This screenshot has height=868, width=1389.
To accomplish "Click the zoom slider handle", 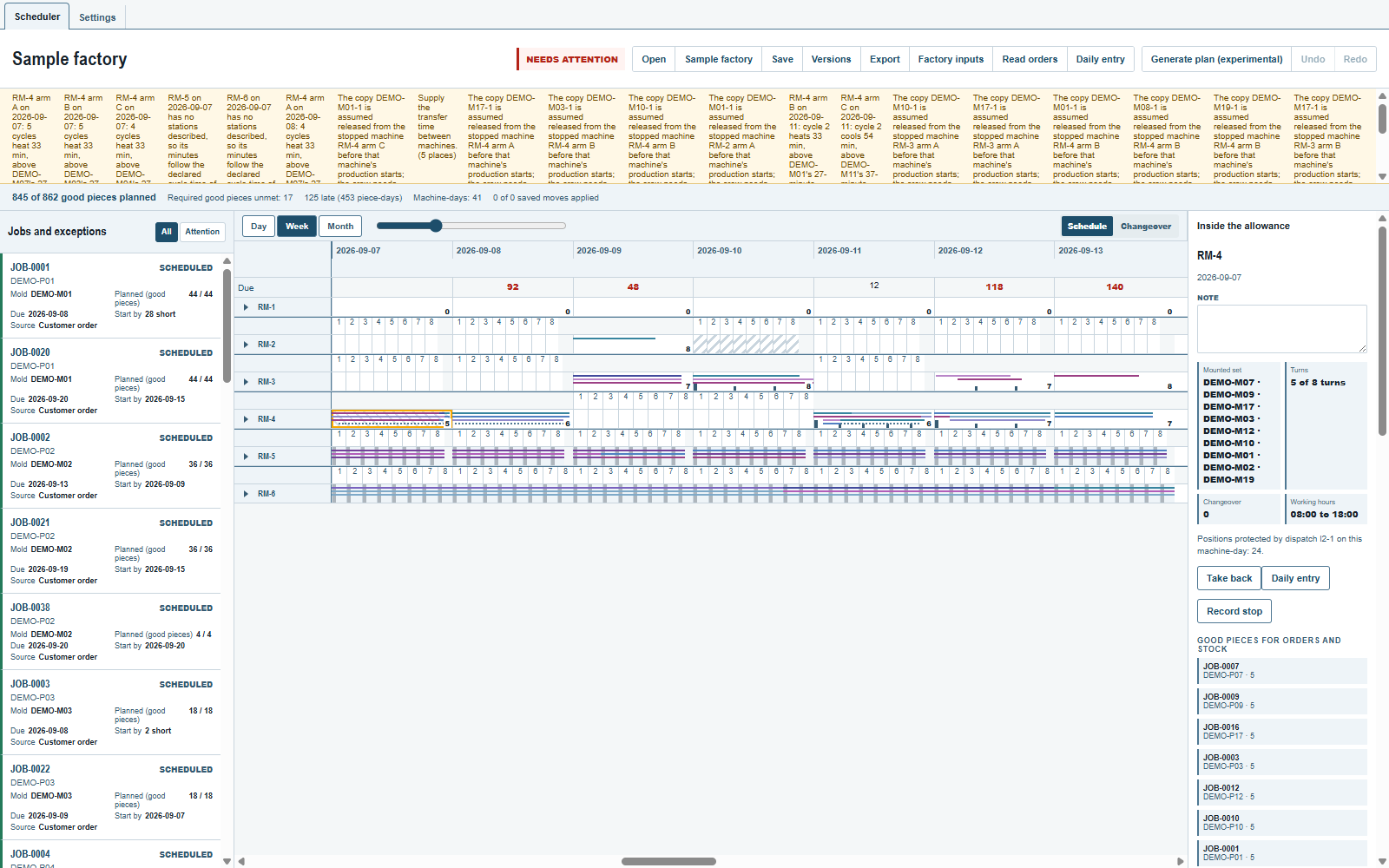I will pyautogui.click(x=436, y=226).
